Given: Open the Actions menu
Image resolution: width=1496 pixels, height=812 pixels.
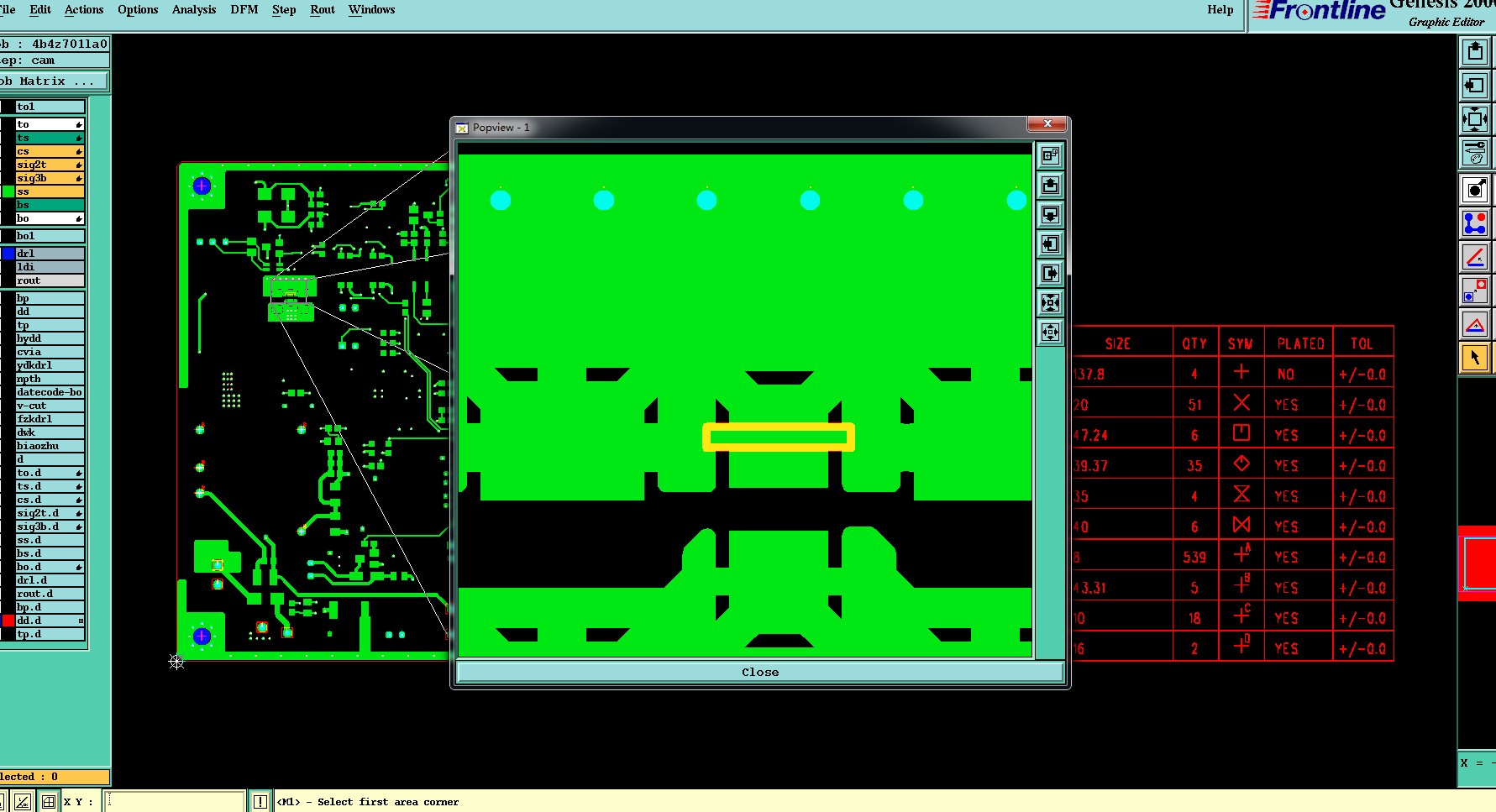Looking at the screenshot, I should tap(84, 10).
